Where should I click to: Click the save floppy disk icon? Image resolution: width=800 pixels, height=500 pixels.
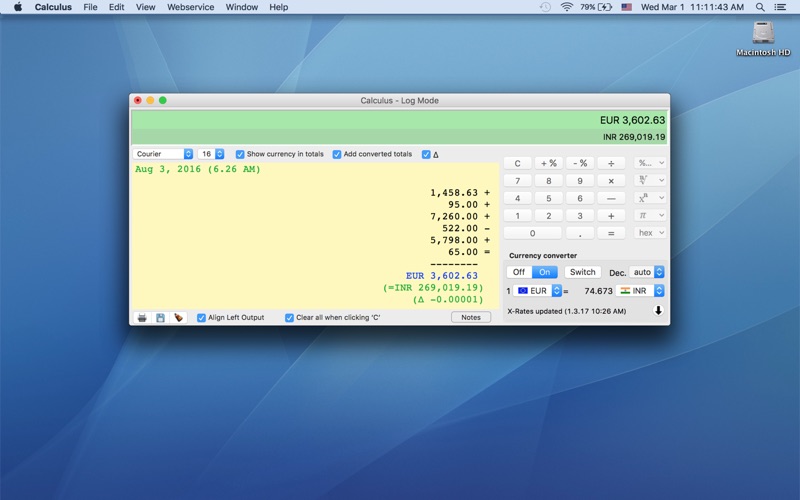160,317
